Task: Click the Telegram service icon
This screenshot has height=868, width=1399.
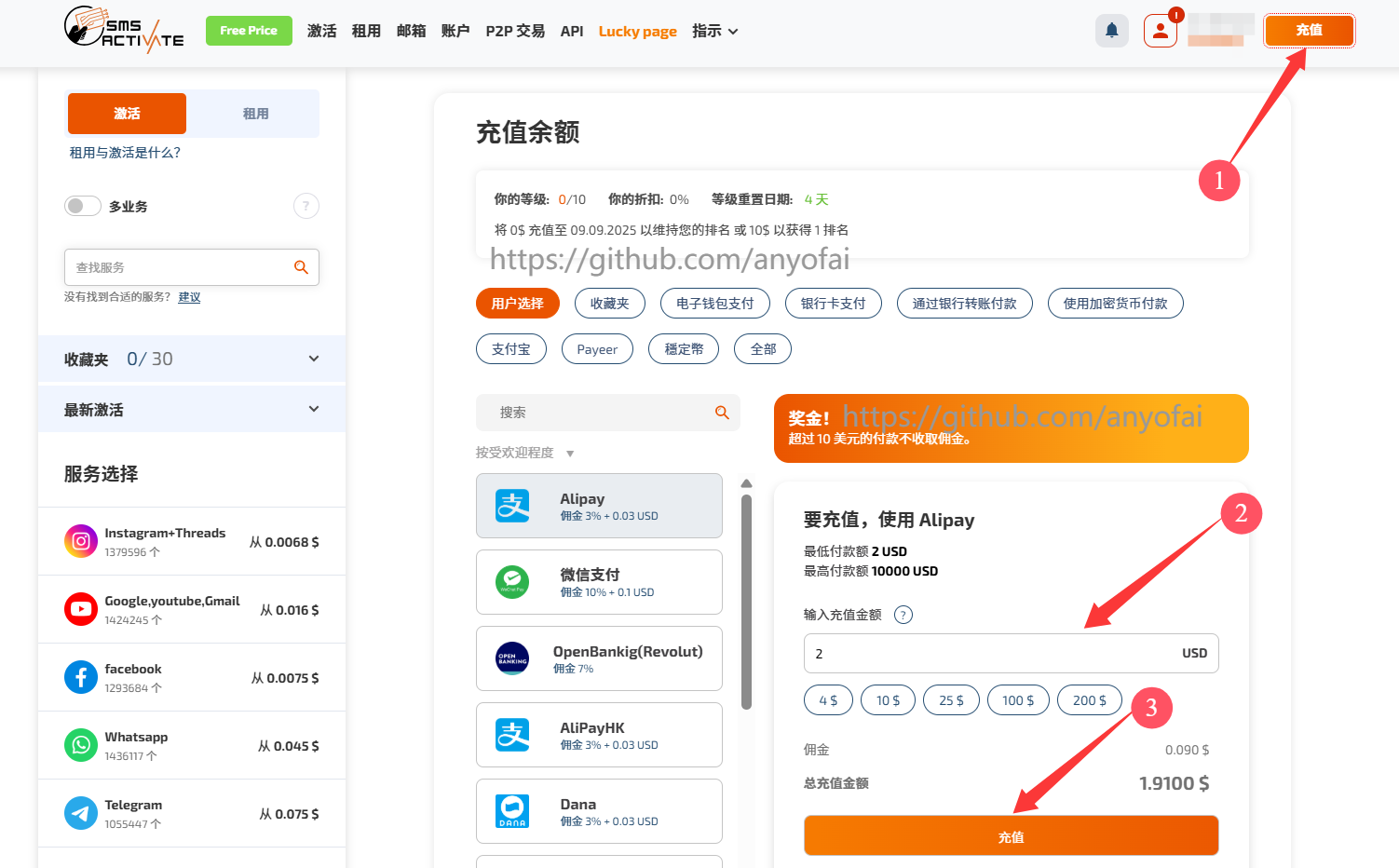Action: (81, 813)
